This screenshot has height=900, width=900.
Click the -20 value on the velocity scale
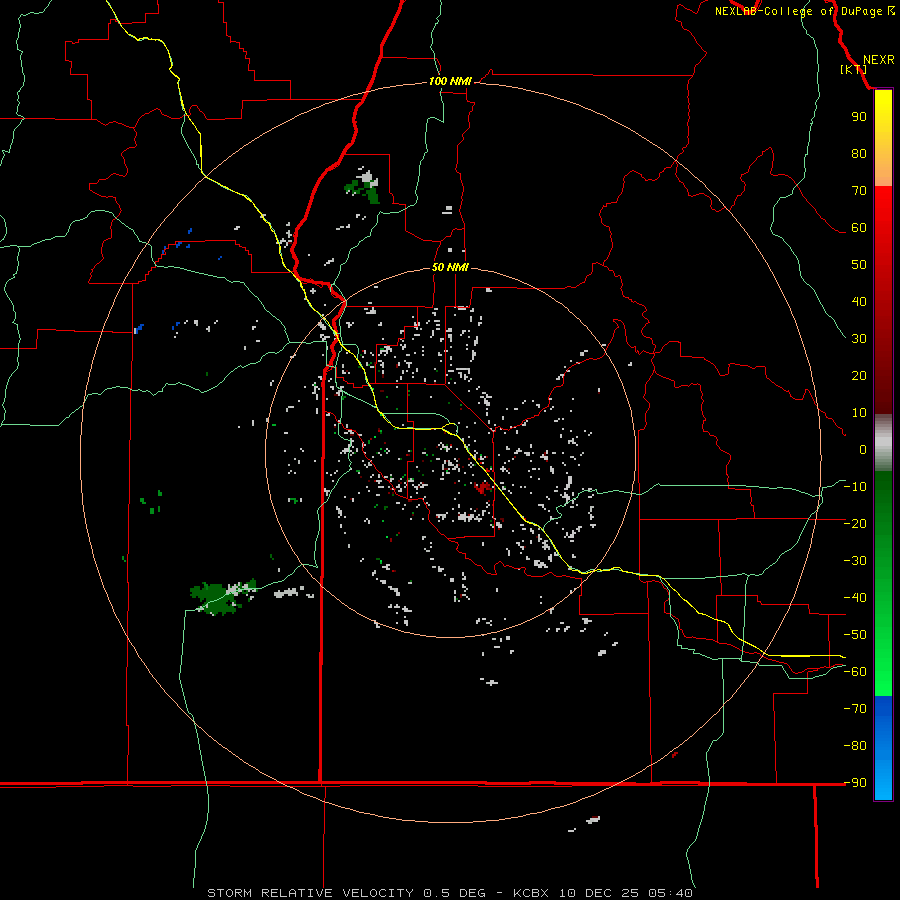(855, 523)
